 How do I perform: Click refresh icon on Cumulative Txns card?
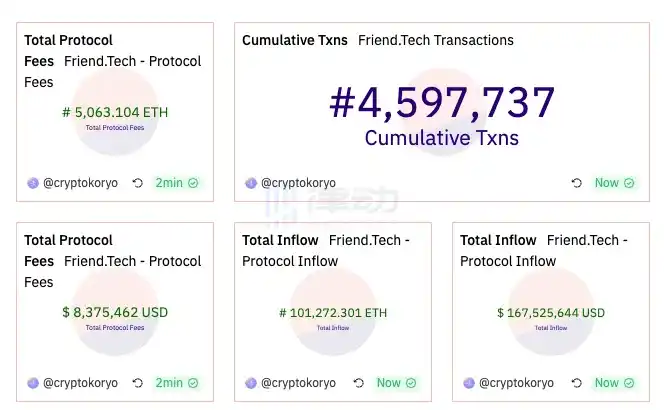(x=577, y=183)
